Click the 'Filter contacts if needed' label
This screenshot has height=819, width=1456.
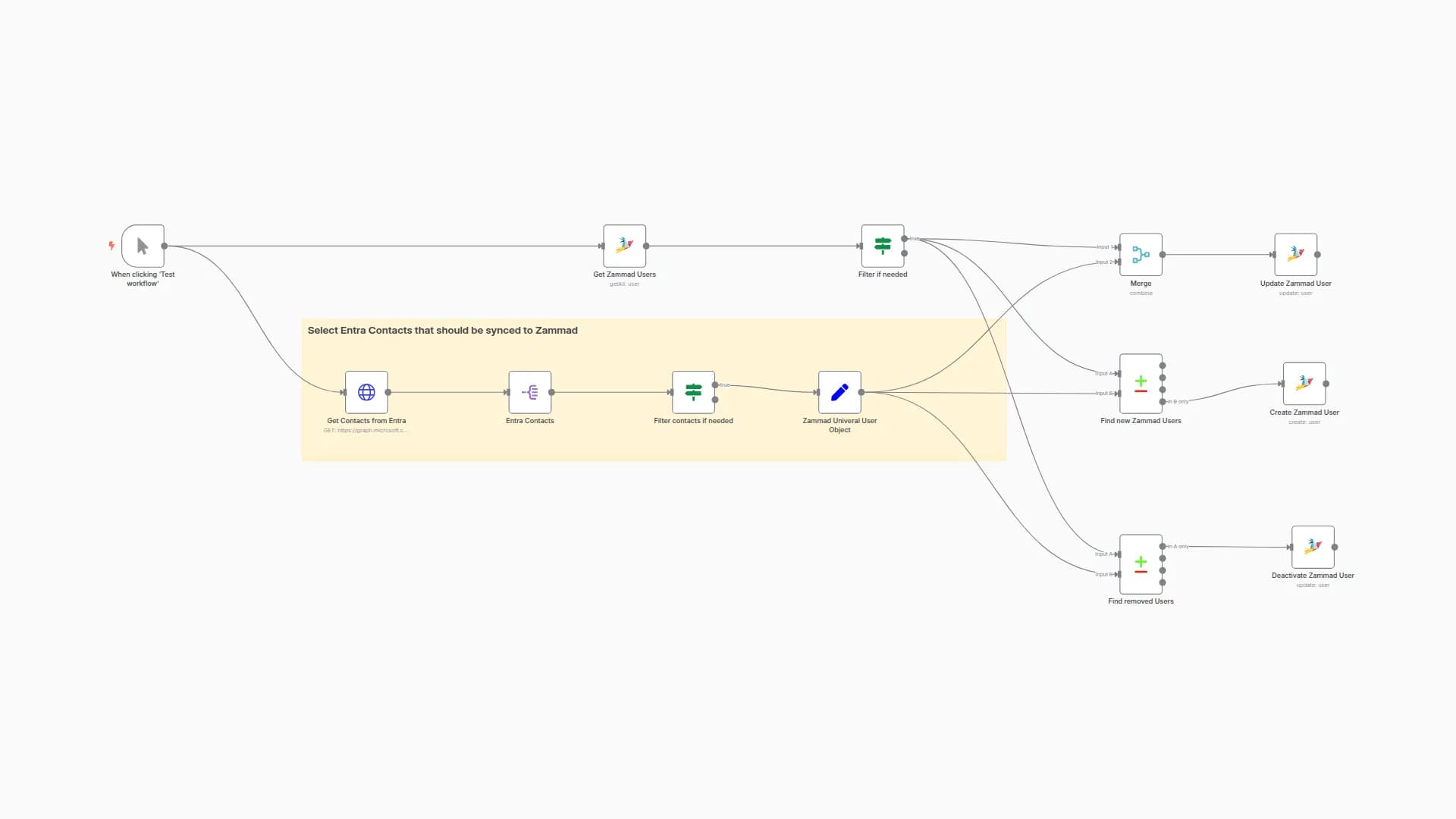(693, 421)
